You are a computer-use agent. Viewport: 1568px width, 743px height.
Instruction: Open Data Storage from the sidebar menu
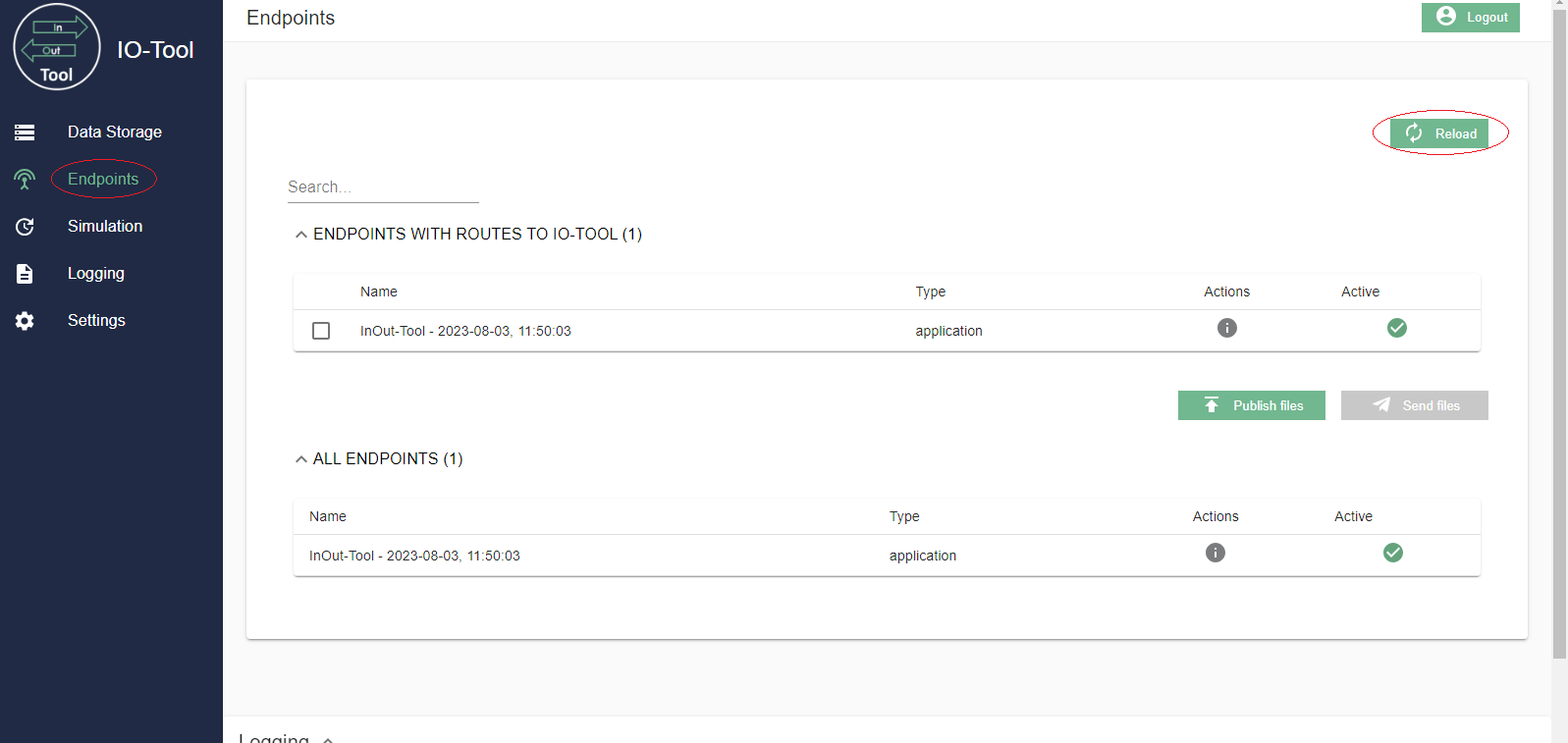[114, 132]
